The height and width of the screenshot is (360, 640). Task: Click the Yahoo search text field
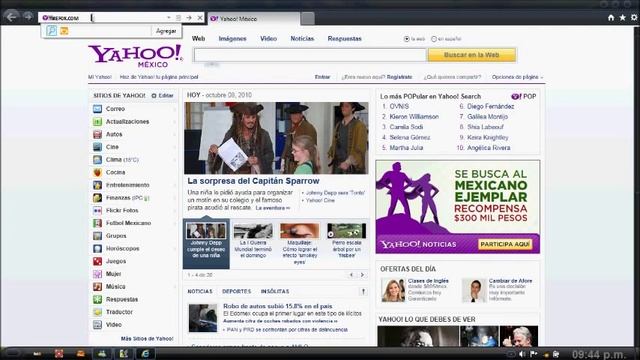(x=310, y=55)
